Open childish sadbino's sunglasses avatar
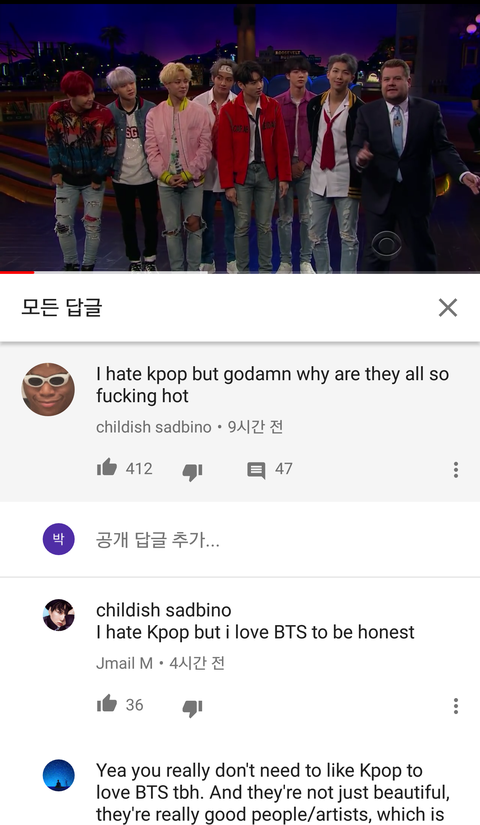The width and height of the screenshot is (480, 825). point(48,389)
